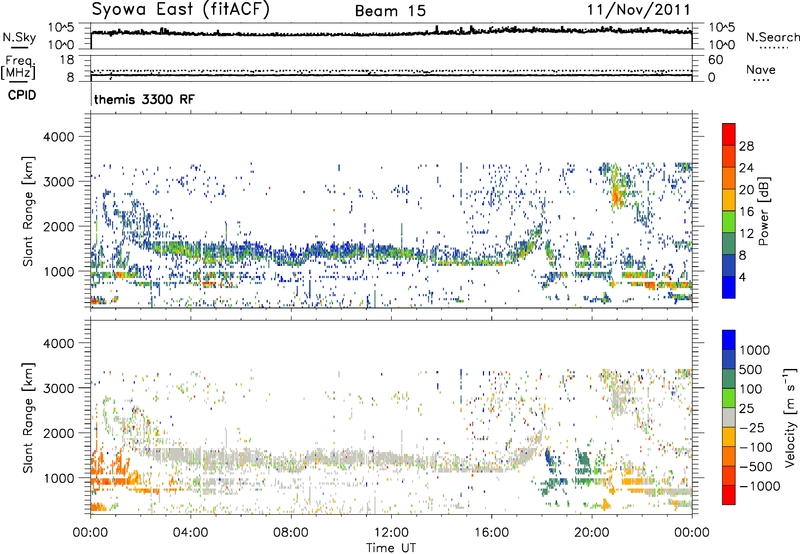The height and width of the screenshot is (554, 800).
Task: Click the orange high-power echo near 21:00 at 2700 km
Action: [617, 195]
